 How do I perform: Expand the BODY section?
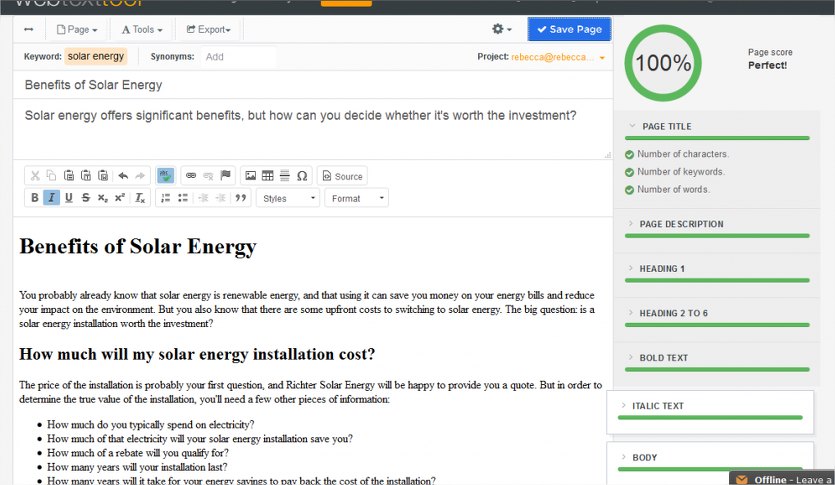(624, 457)
